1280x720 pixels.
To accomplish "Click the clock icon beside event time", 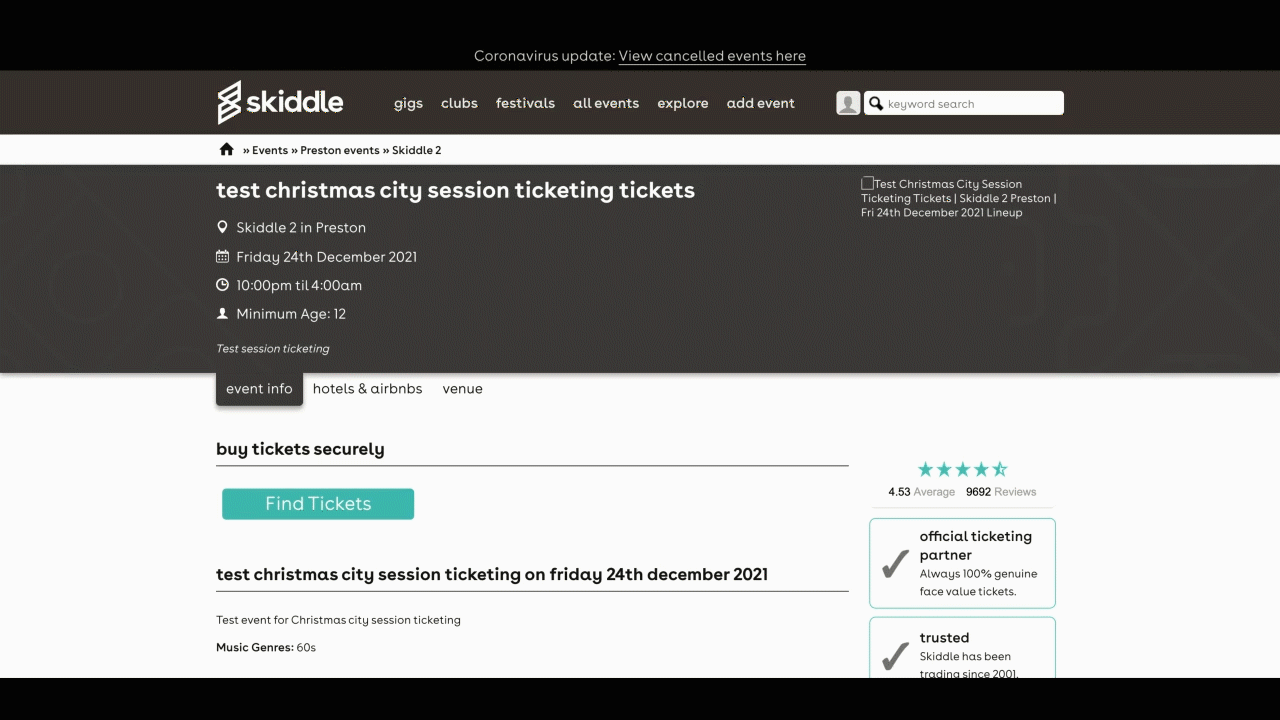I will coord(222,285).
